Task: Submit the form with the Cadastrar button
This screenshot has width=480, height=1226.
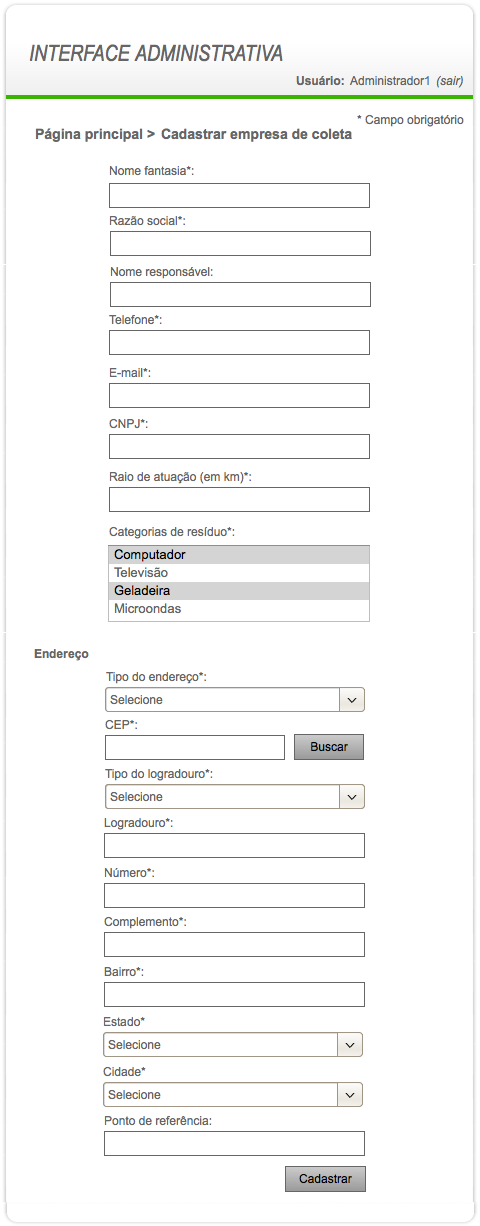Action: [x=325, y=1179]
